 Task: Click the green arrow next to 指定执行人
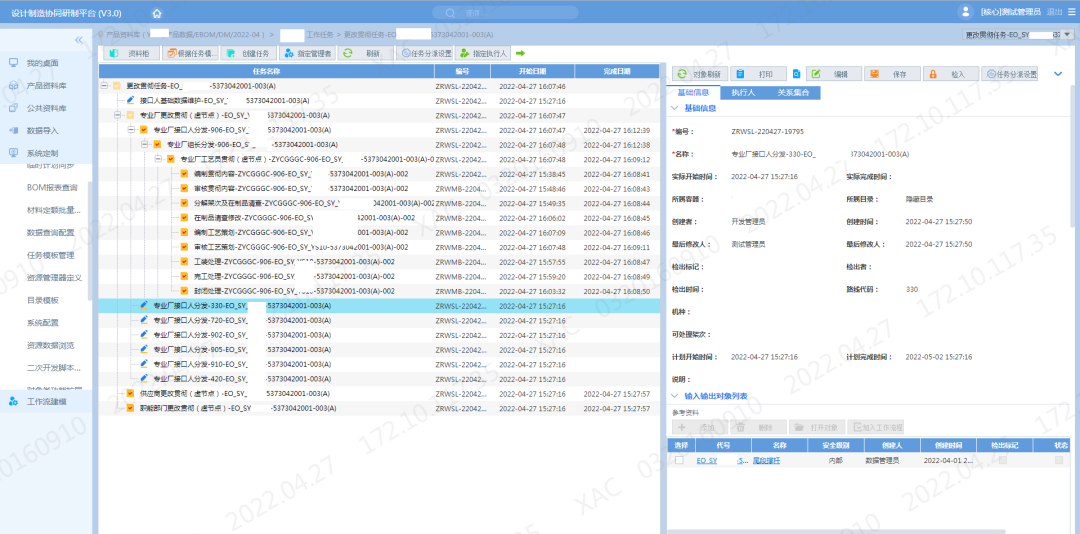click(x=520, y=53)
